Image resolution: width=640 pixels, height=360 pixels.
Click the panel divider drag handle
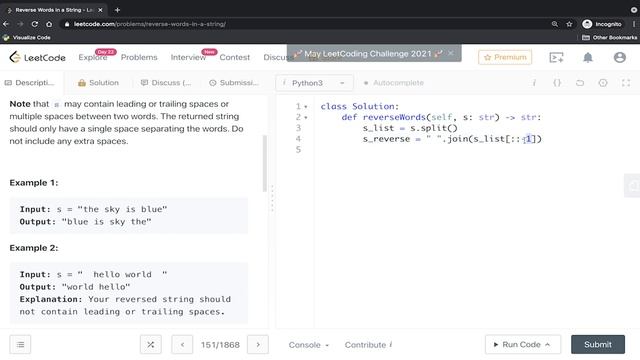click(272, 198)
